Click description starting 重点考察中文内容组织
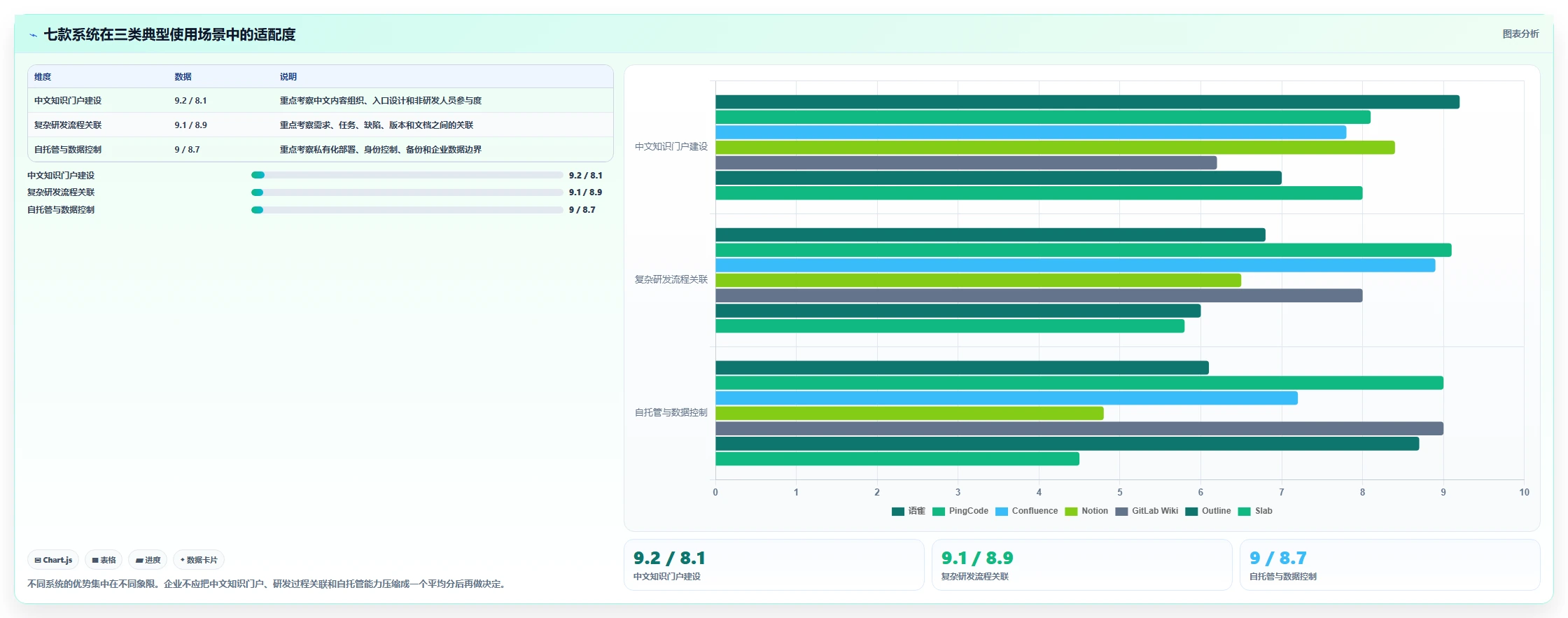Viewport: 1568px width, 618px height. pyautogui.click(x=381, y=101)
